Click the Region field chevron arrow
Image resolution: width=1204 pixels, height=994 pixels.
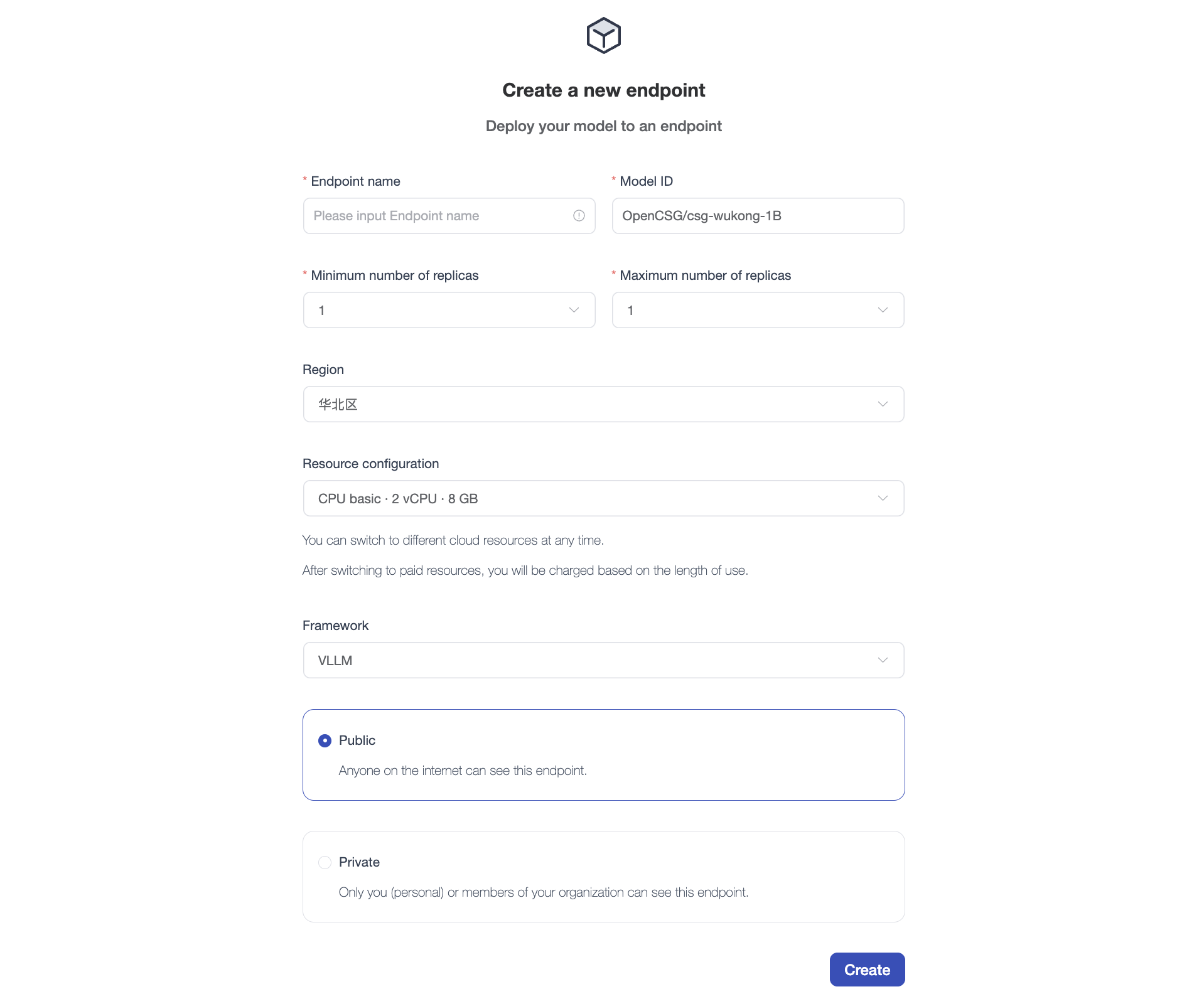(883, 404)
